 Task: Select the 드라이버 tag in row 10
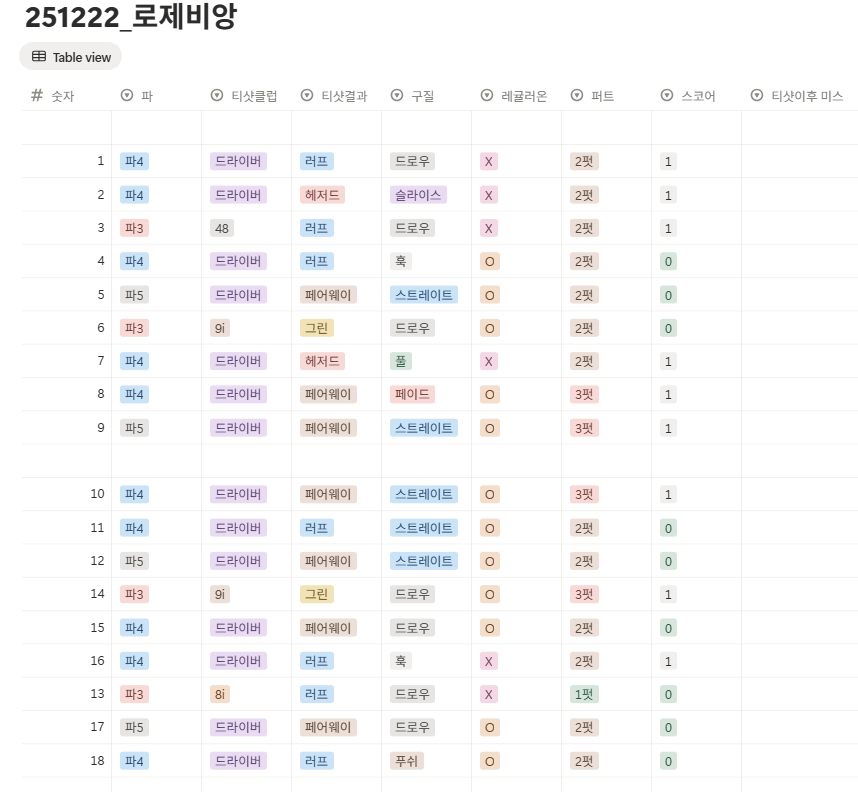click(x=239, y=494)
